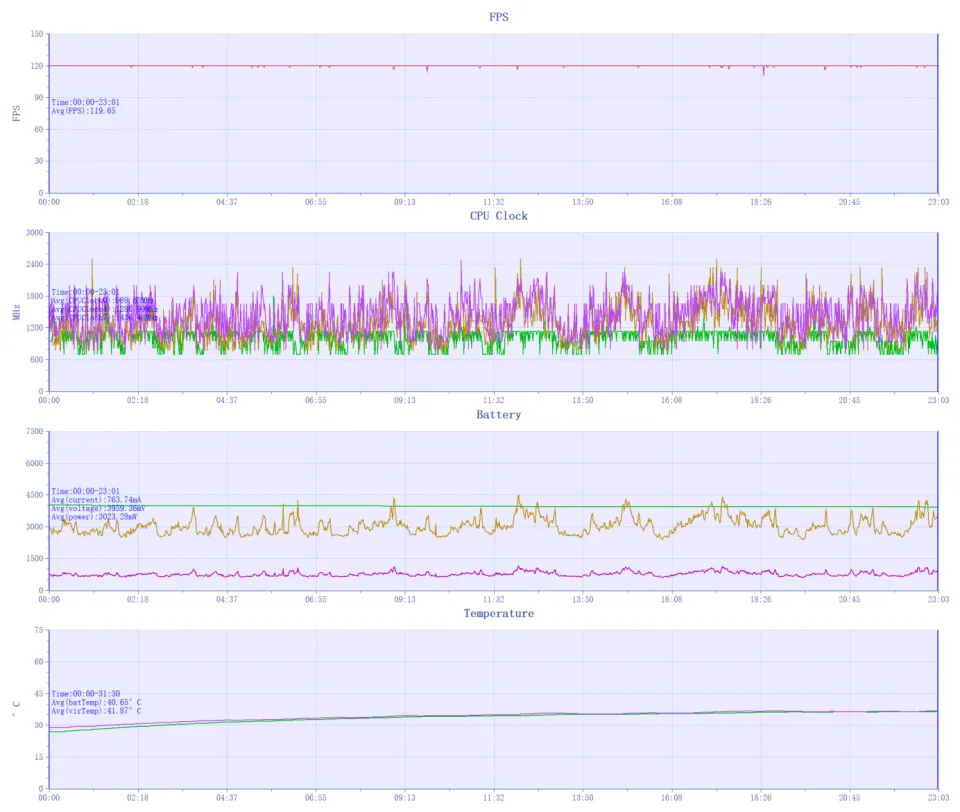
Task: Click the FPS chart title
Action: pyautogui.click(x=498, y=17)
